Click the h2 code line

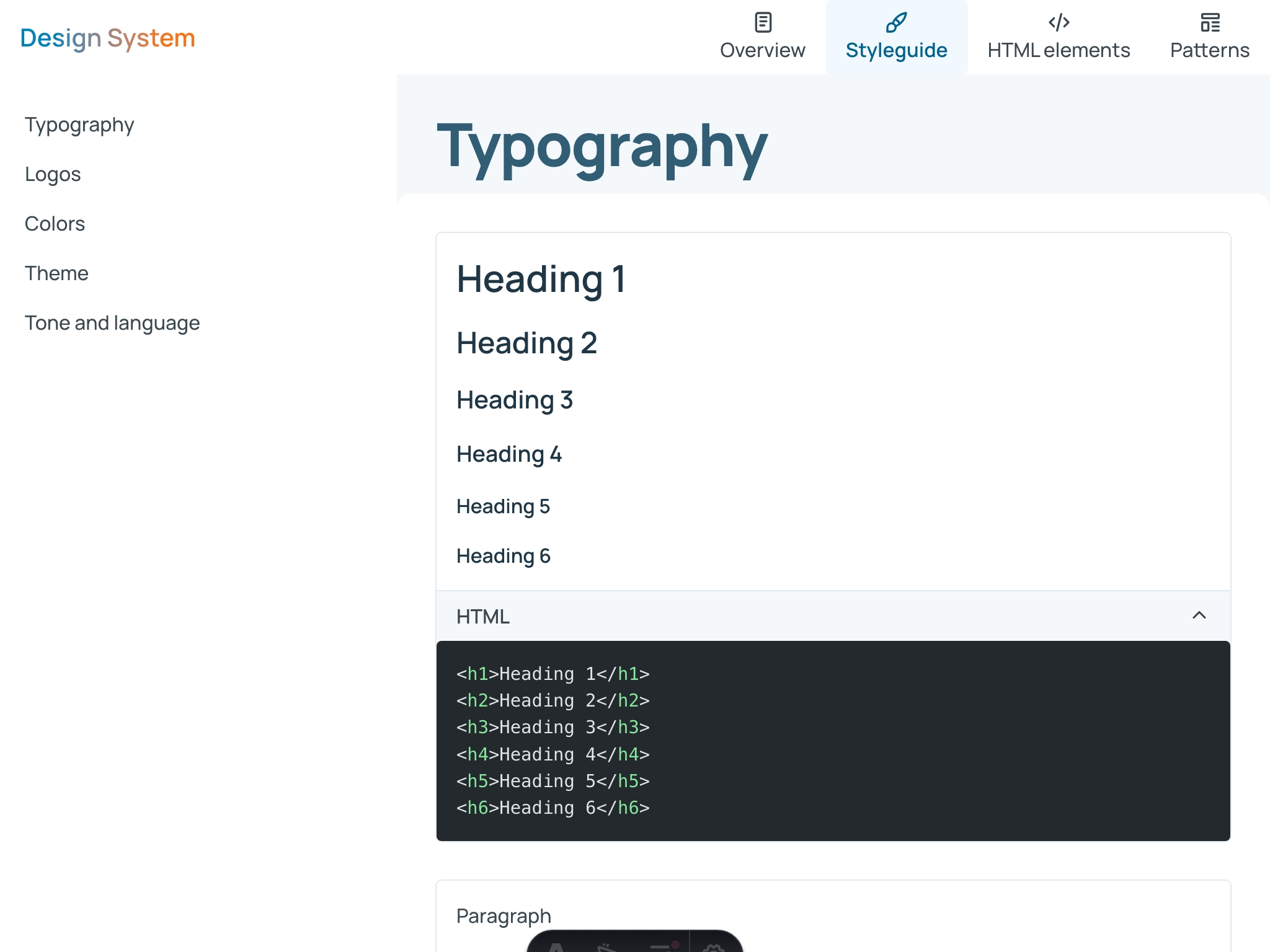(x=553, y=700)
